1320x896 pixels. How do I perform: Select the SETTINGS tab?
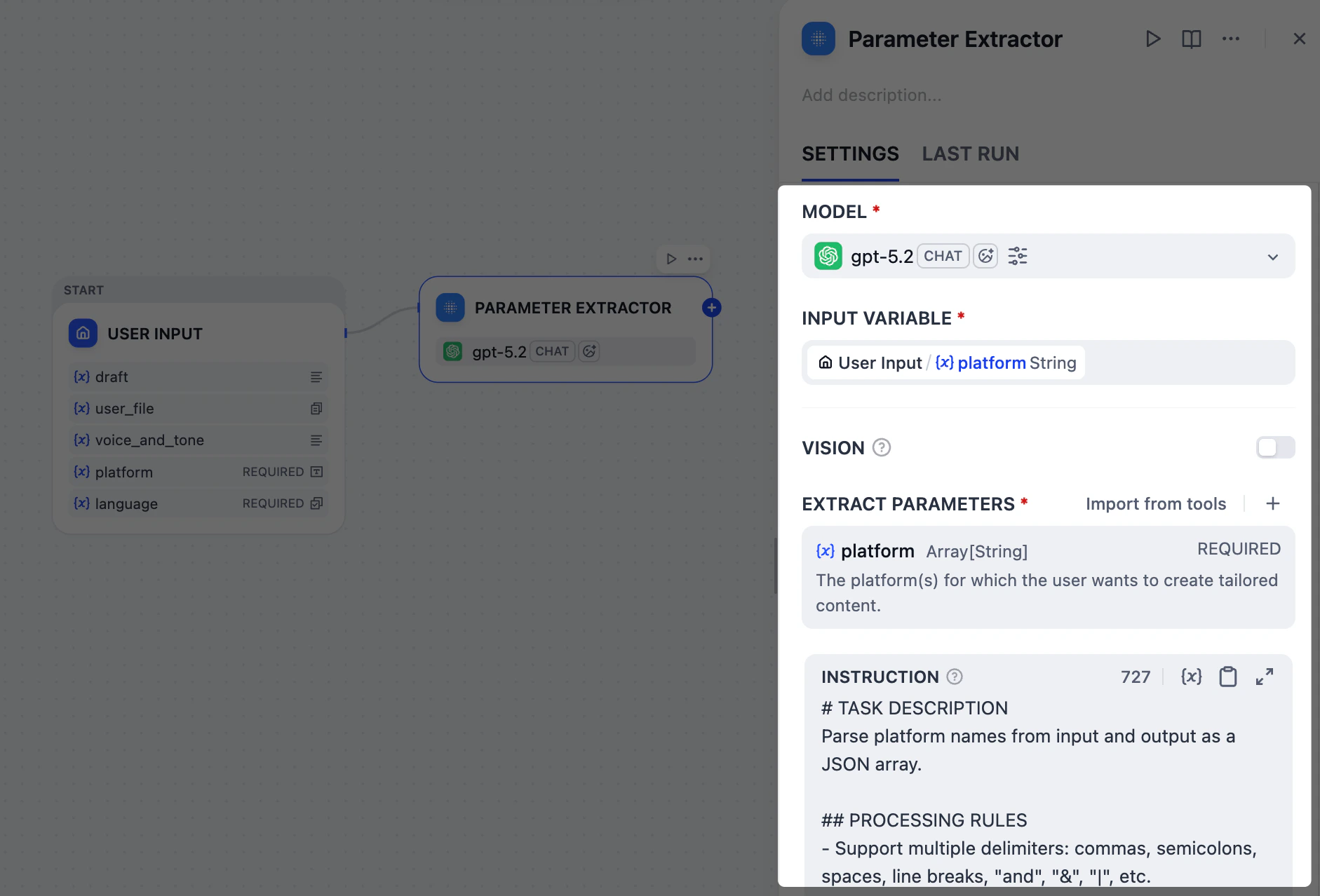pos(849,154)
